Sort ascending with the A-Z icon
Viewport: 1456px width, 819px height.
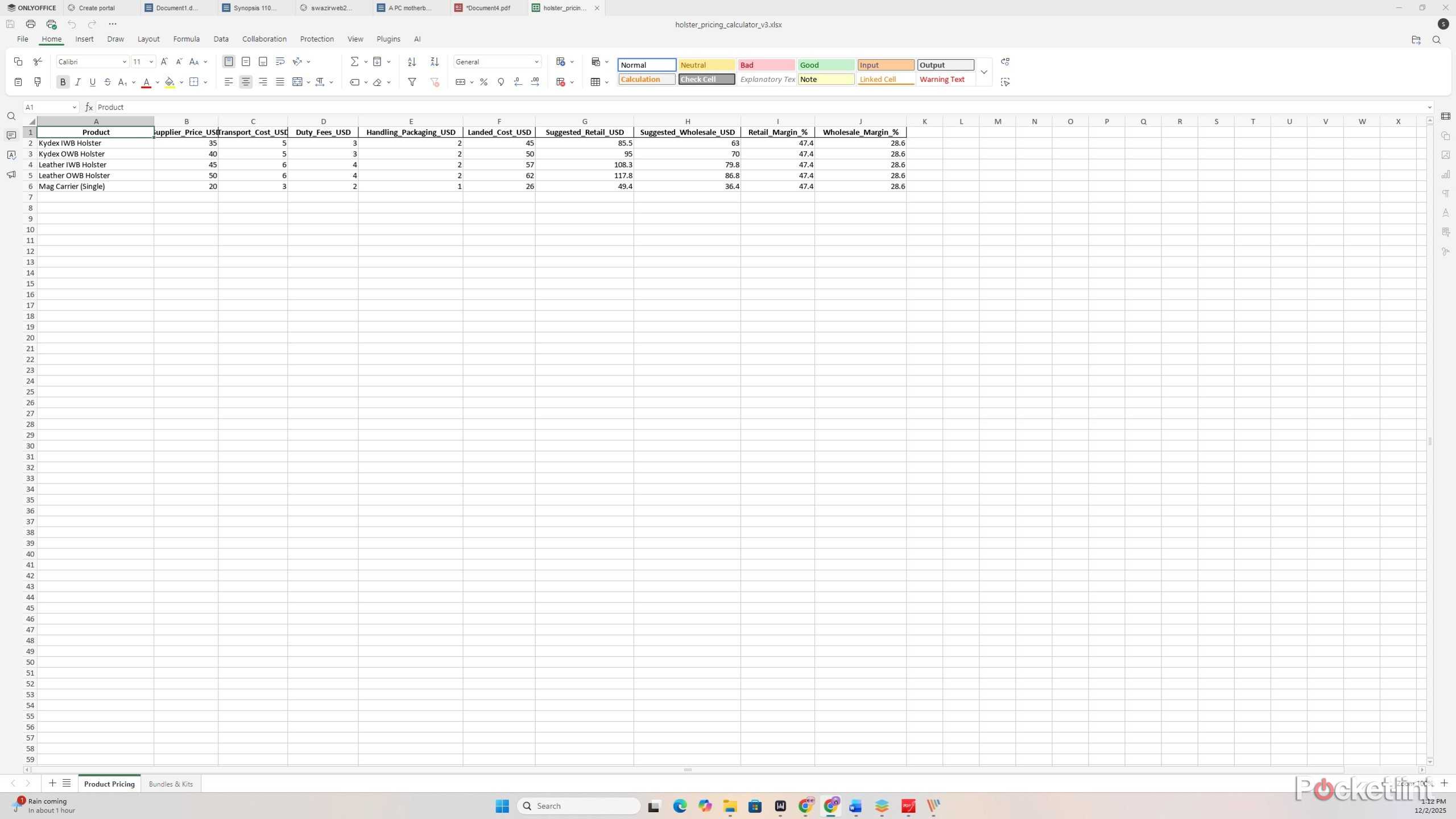[x=412, y=61]
